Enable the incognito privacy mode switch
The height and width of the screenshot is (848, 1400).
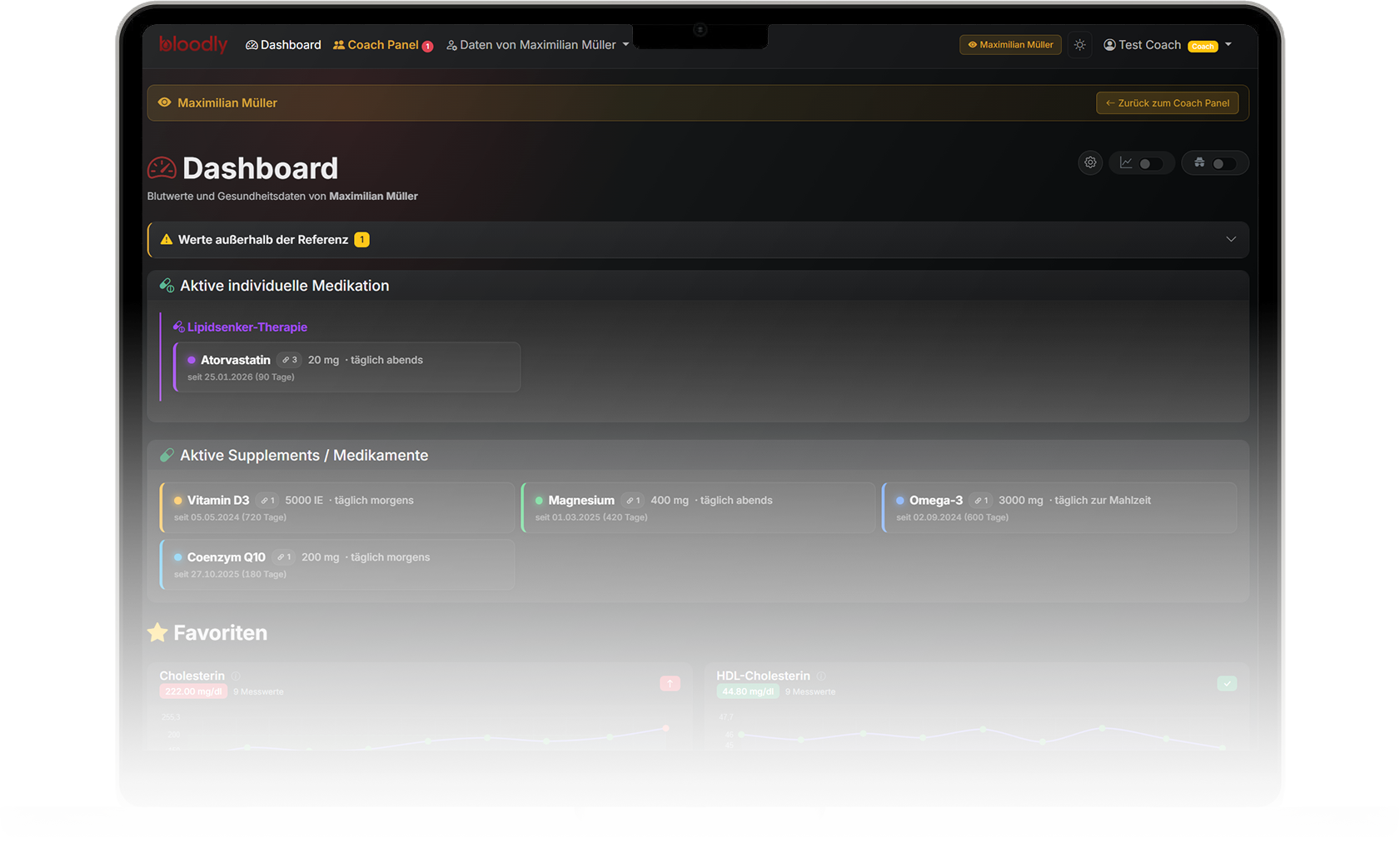(1223, 163)
